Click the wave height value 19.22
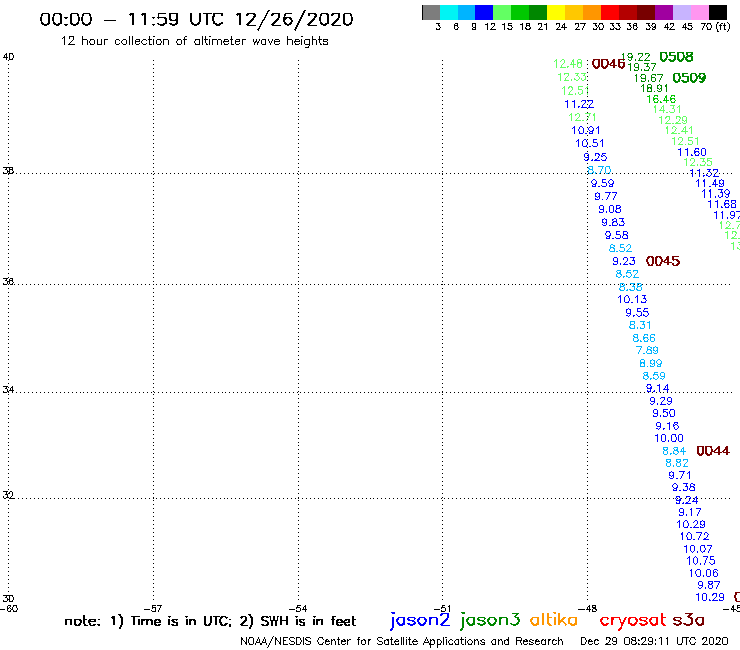The width and height of the screenshot is (740, 650). click(636, 57)
